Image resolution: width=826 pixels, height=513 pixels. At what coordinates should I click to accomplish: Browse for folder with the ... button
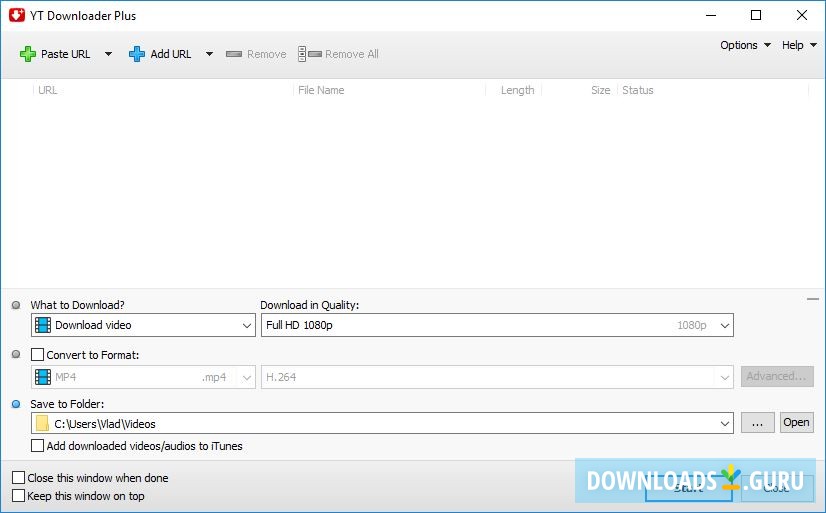pyautogui.click(x=758, y=422)
